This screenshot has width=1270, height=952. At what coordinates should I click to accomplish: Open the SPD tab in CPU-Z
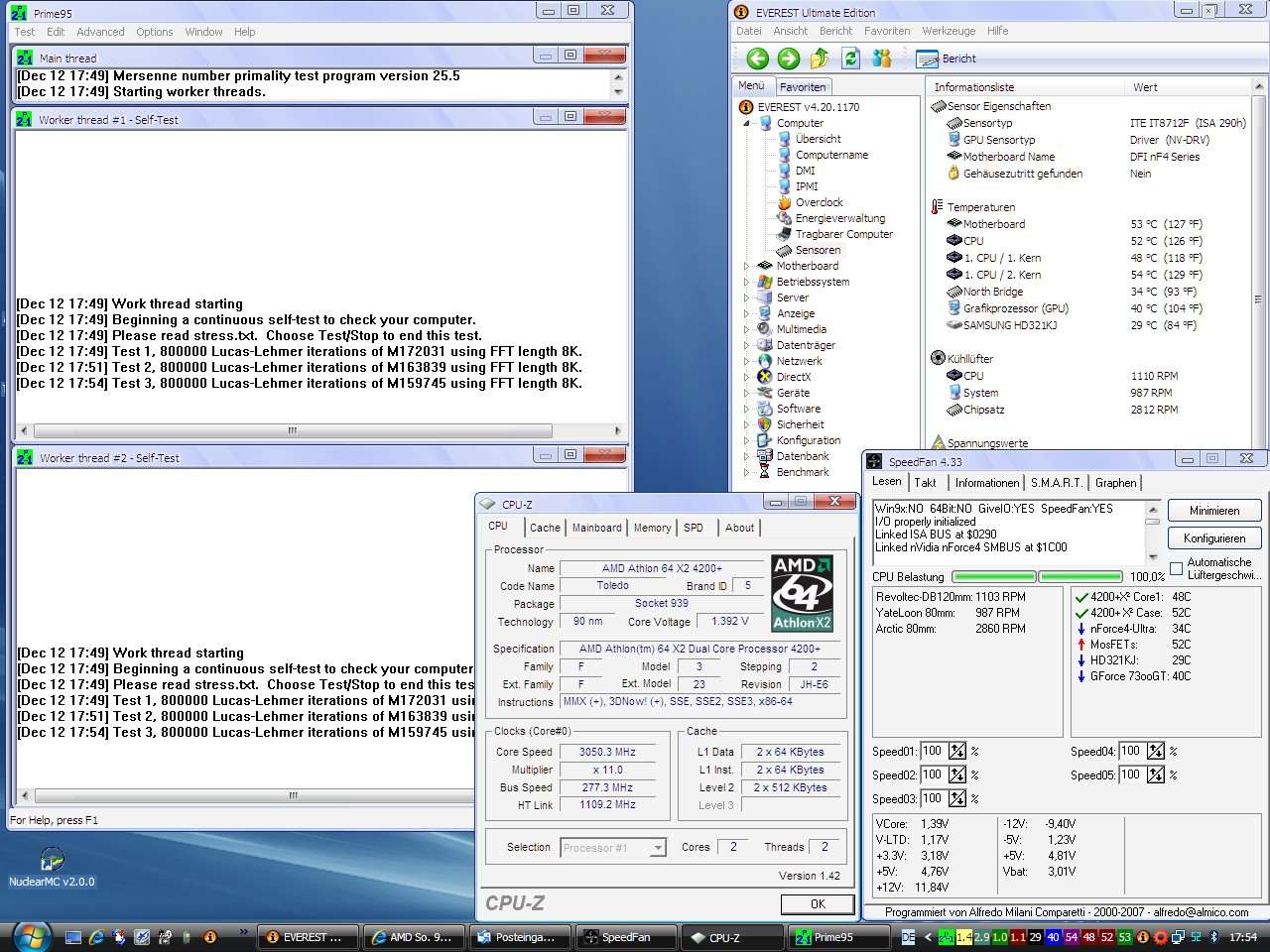694,528
